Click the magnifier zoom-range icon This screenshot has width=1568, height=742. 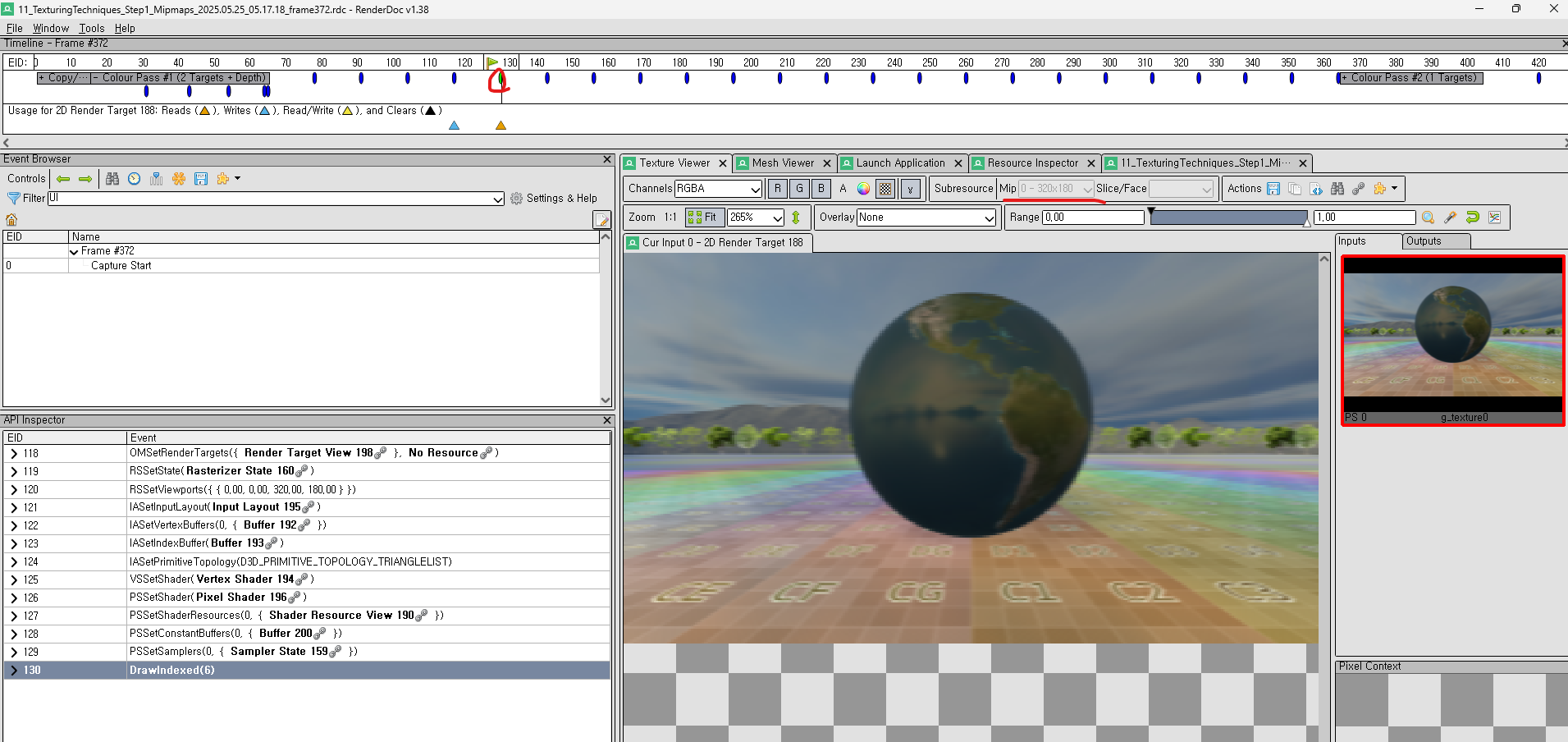[x=1429, y=218]
